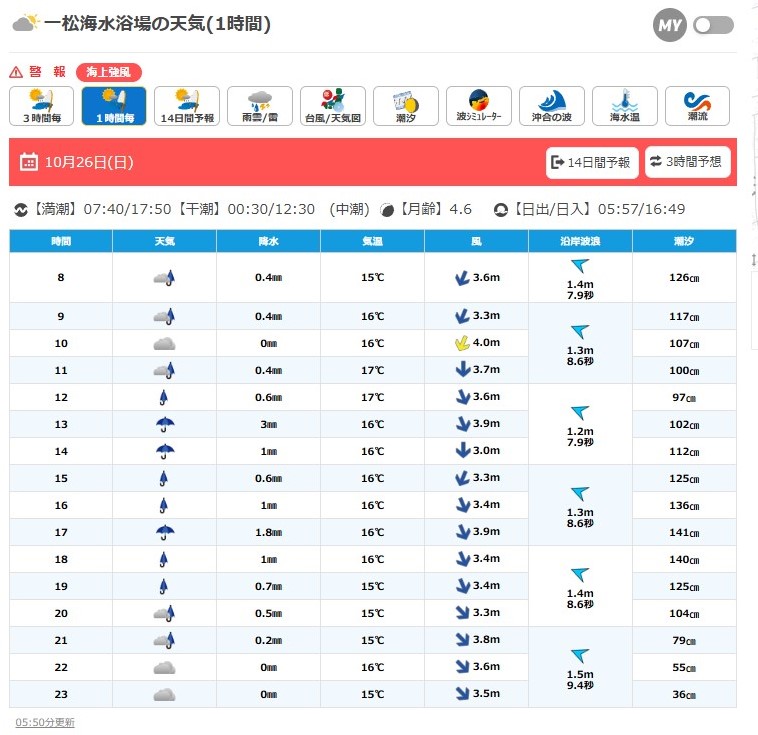Switch to 3時間予想 view button
Image resolution: width=758 pixels, height=735 pixels.
point(688,161)
